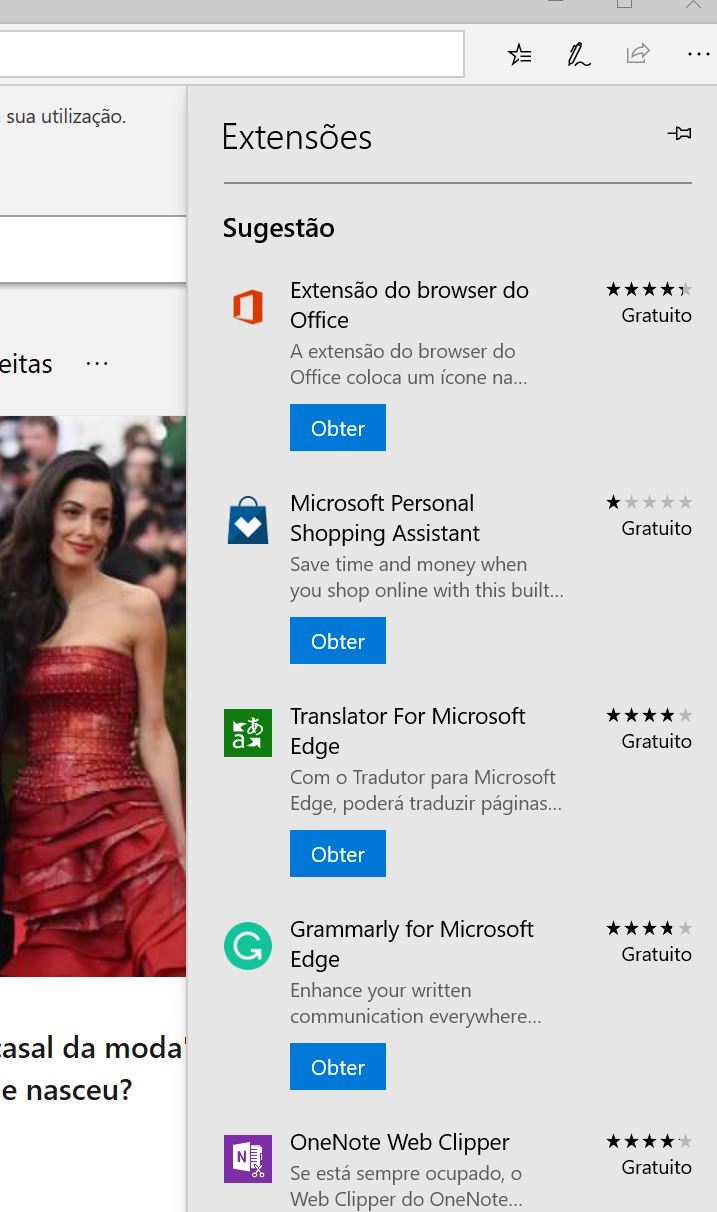Click 'Se está sempre ocupado' description text
Screen dimensions: 717x1212
click(406, 1185)
